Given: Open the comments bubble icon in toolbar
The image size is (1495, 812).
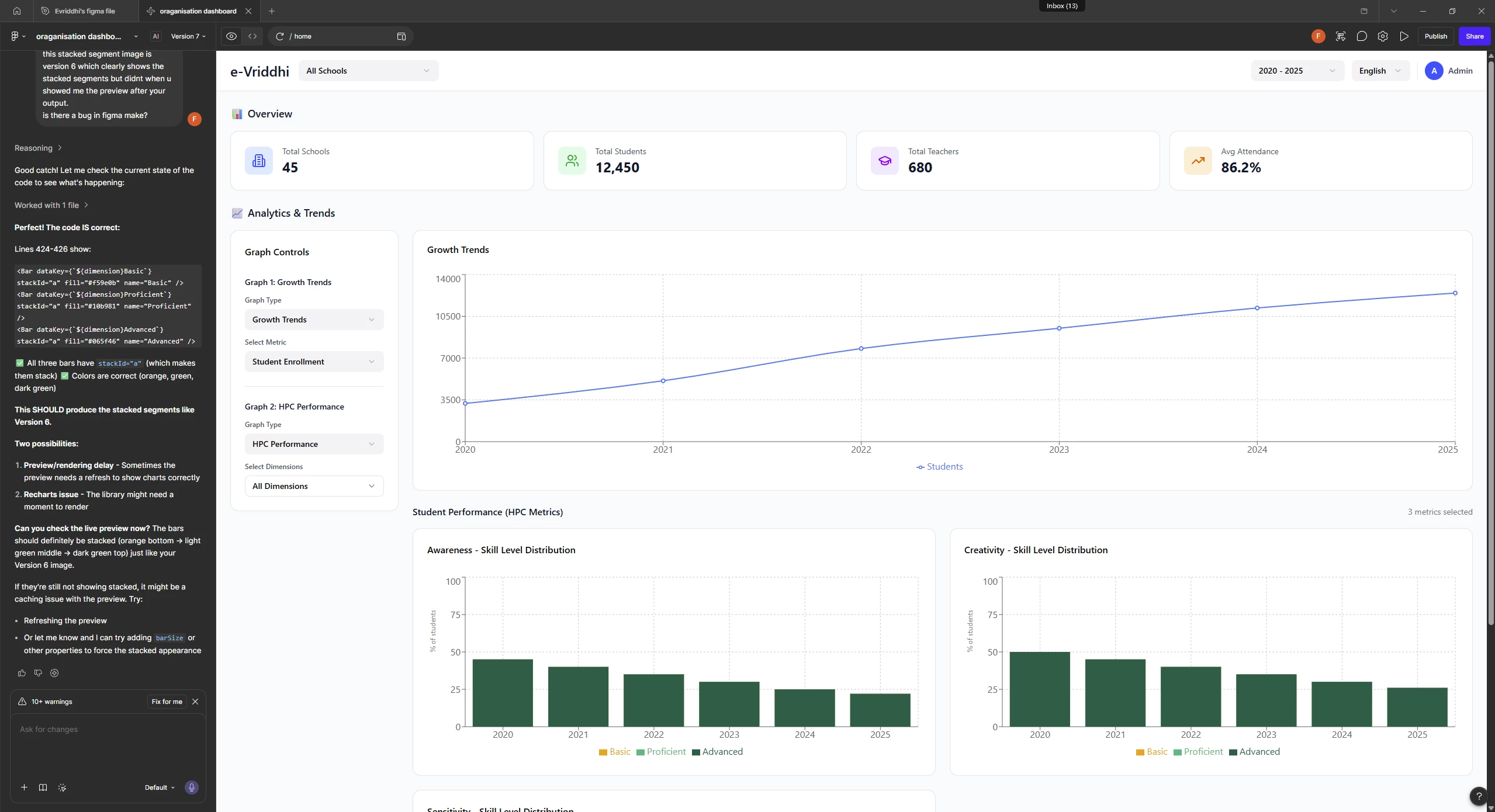Looking at the screenshot, I should coord(1362,36).
